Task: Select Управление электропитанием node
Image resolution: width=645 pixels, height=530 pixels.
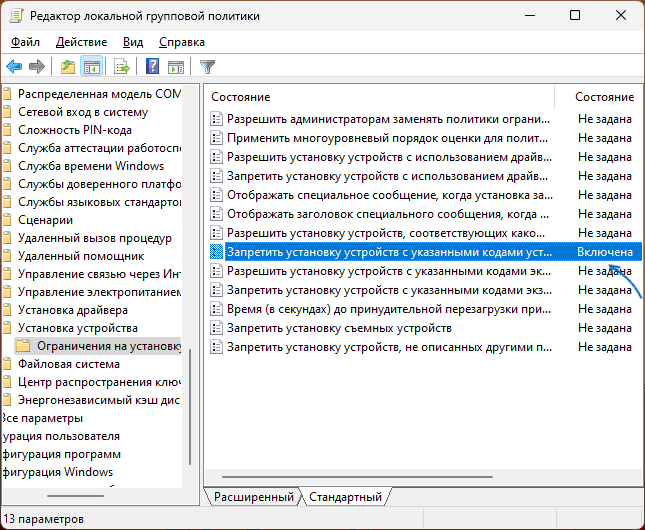Action: pos(99,292)
